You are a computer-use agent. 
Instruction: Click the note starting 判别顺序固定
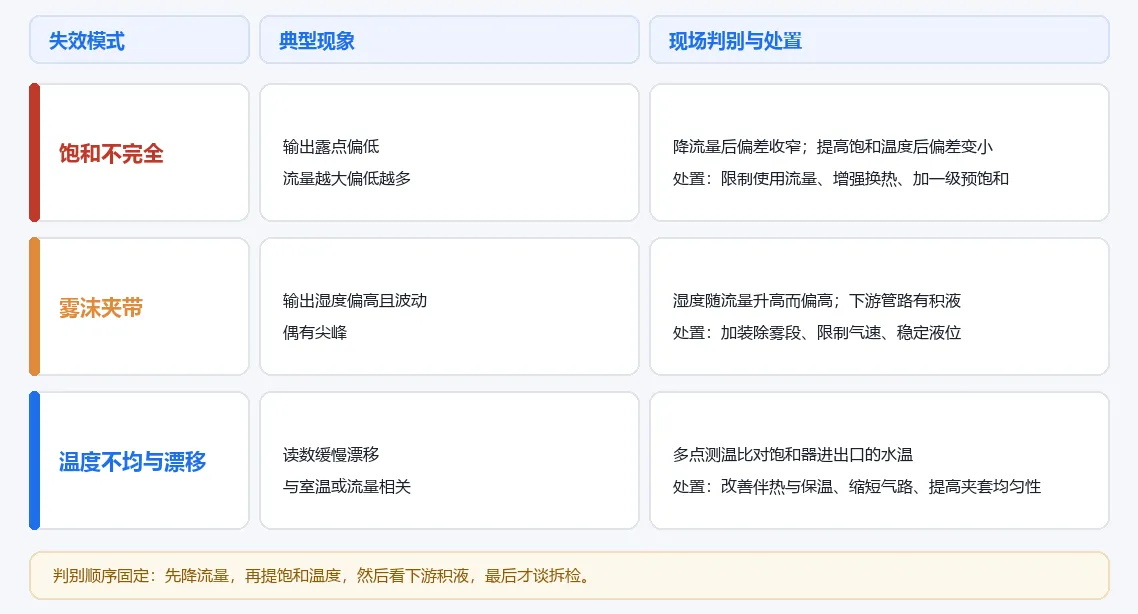pyautogui.click(x=569, y=576)
